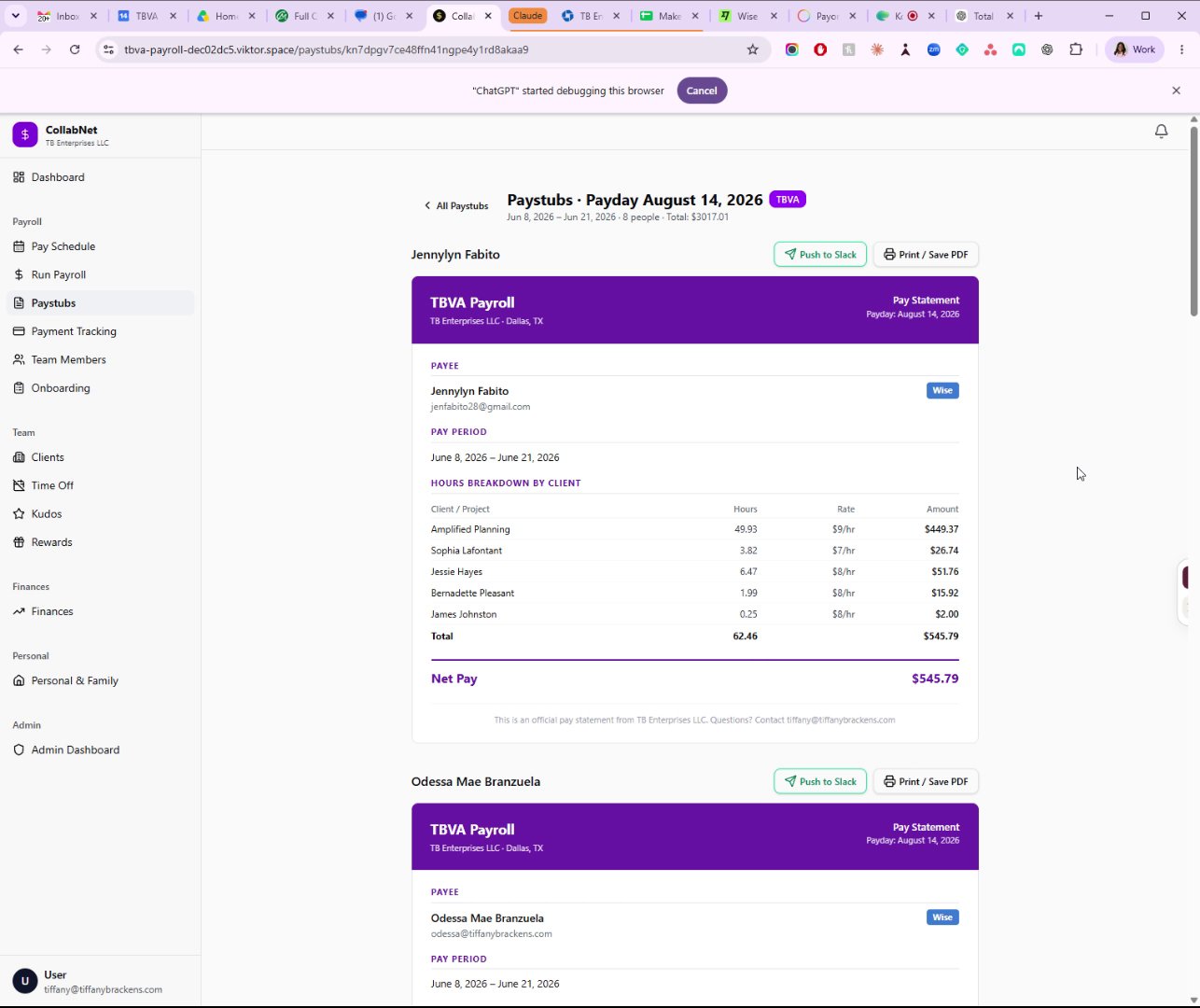
Task: Go to Run Payroll page
Action: click(x=100, y=274)
